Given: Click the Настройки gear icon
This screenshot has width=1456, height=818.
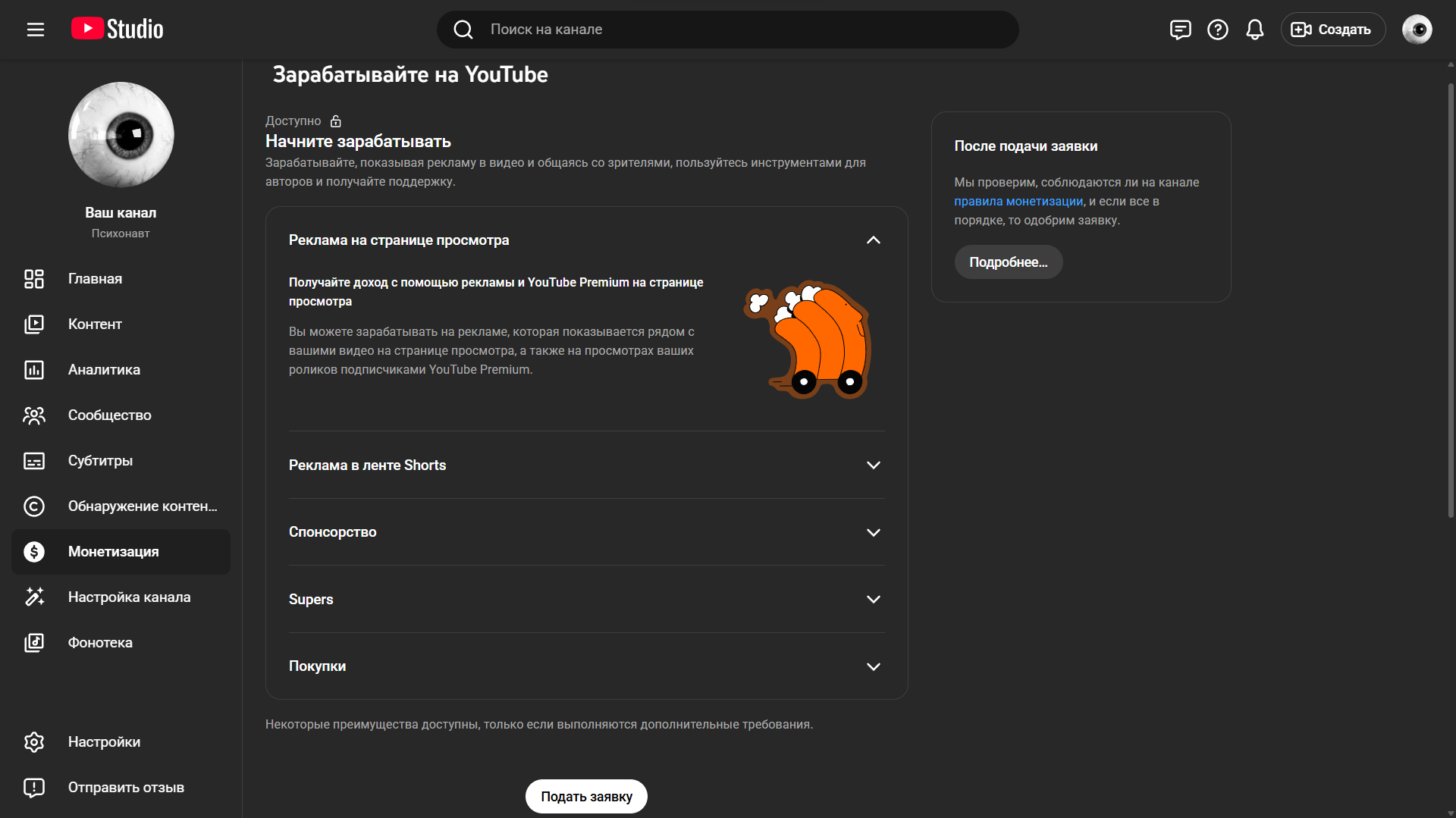Looking at the screenshot, I should pos(34,742).
